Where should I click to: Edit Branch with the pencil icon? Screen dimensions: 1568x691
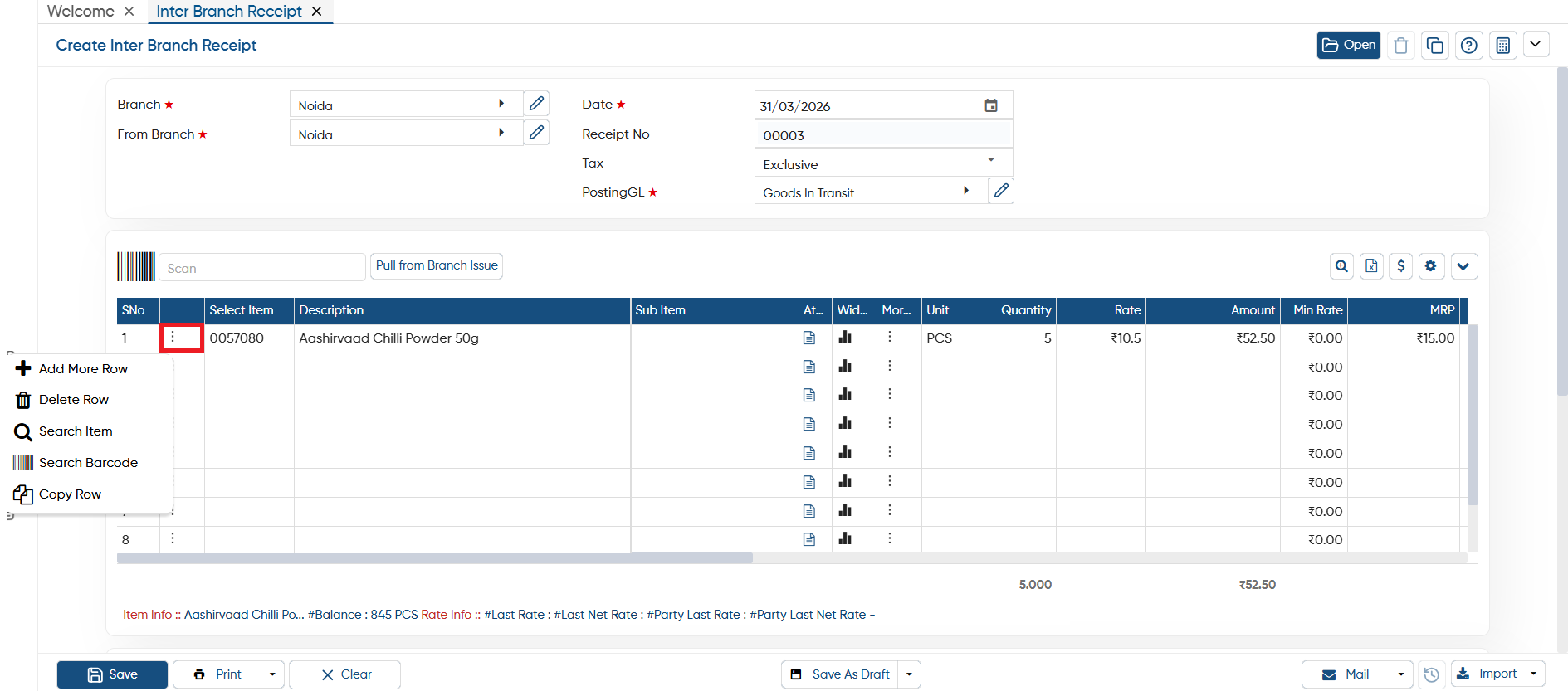tap(536, 104)
